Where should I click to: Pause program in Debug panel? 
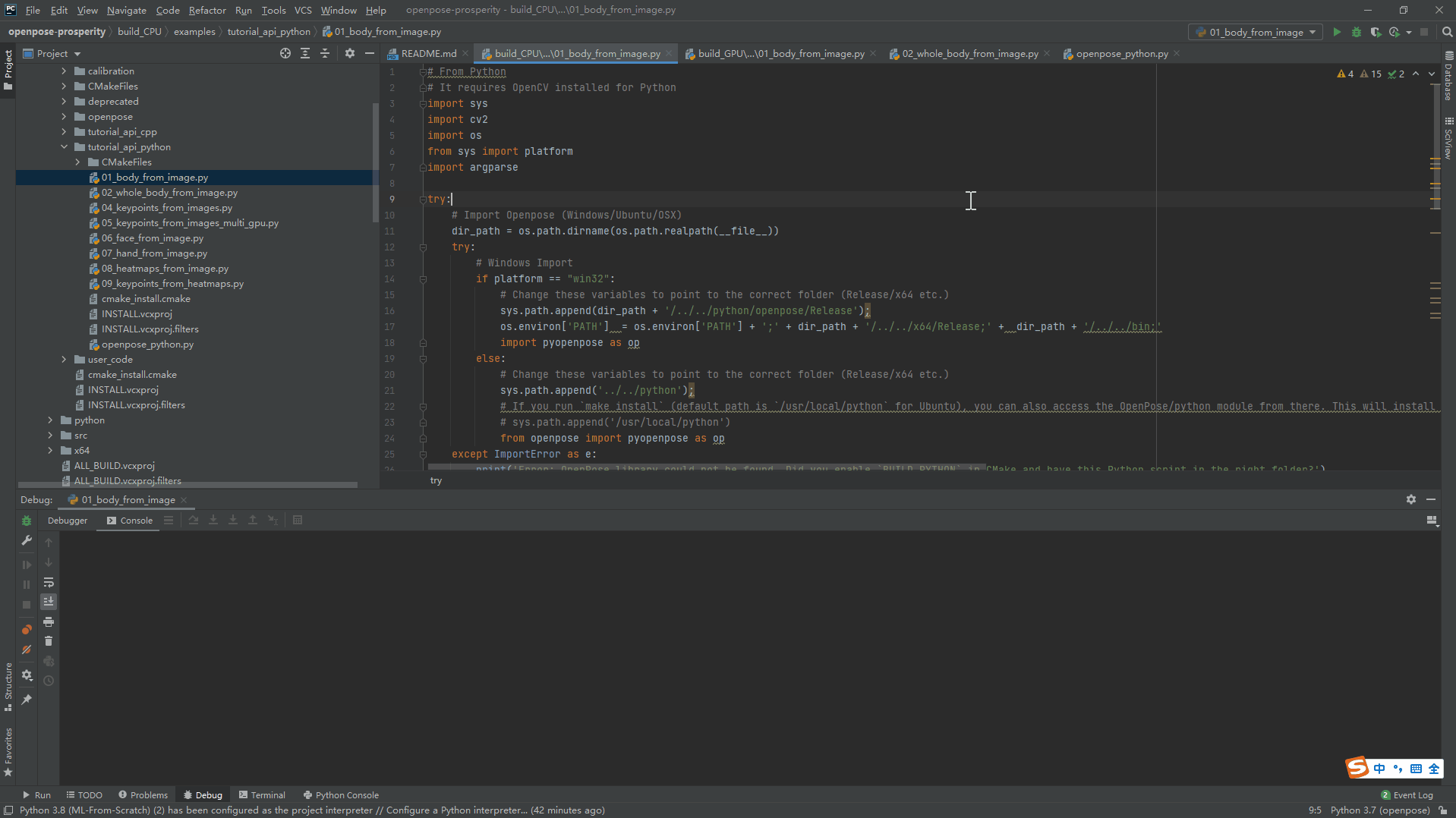coord(27,584)
